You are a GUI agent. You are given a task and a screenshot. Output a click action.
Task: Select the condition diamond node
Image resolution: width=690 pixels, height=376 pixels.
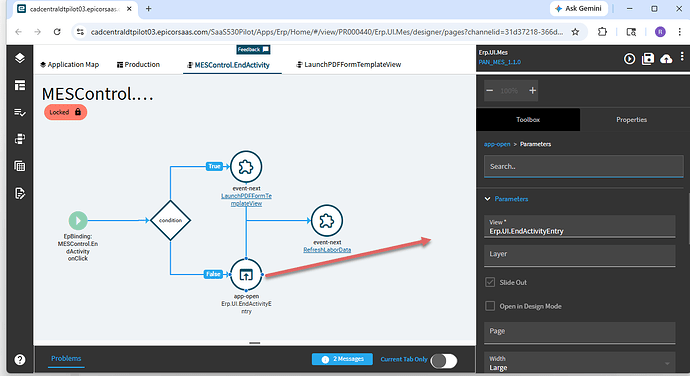(x=170, y=220)
